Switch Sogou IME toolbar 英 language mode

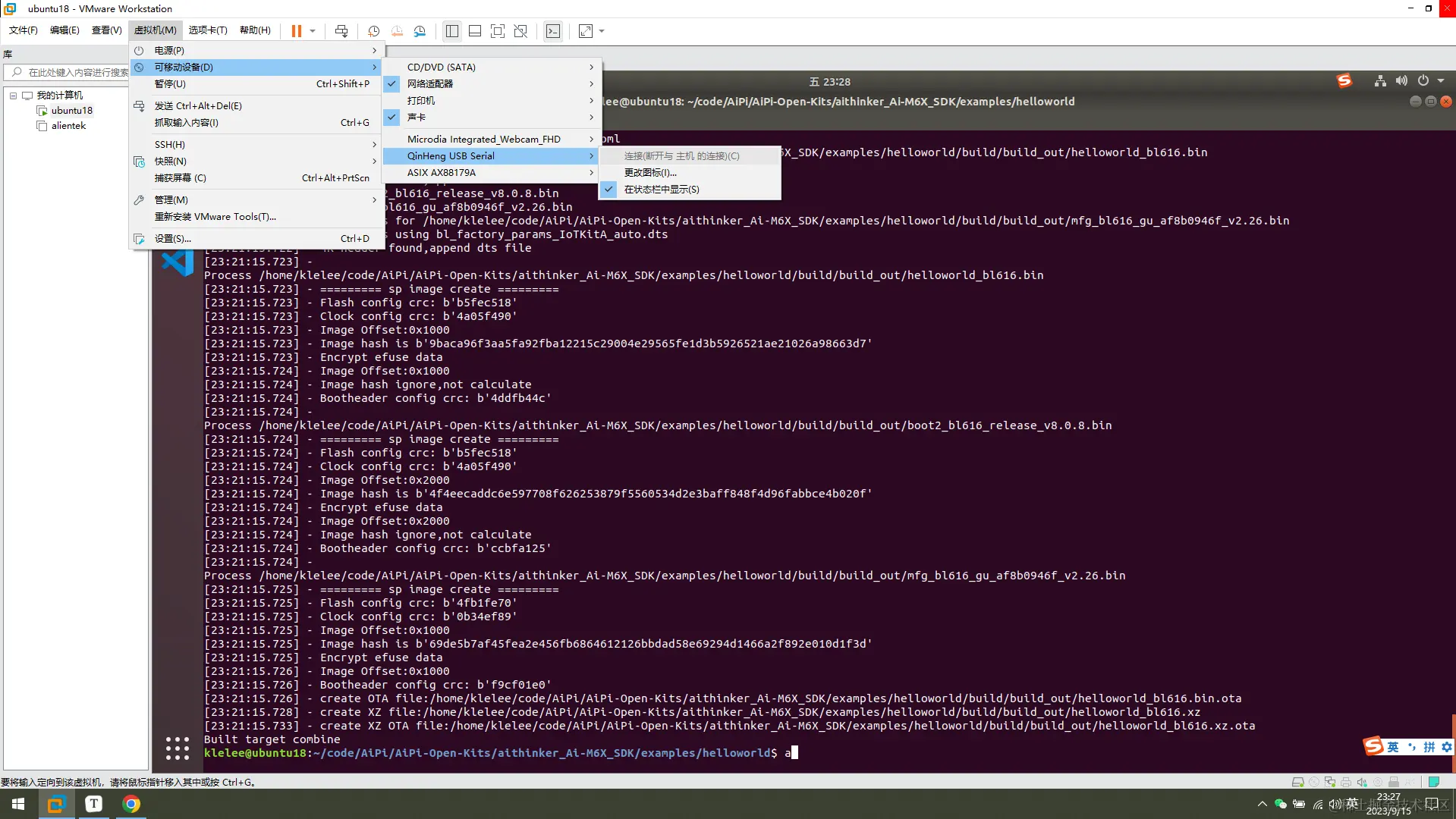pyautogui.click(x=1393, y=747)
